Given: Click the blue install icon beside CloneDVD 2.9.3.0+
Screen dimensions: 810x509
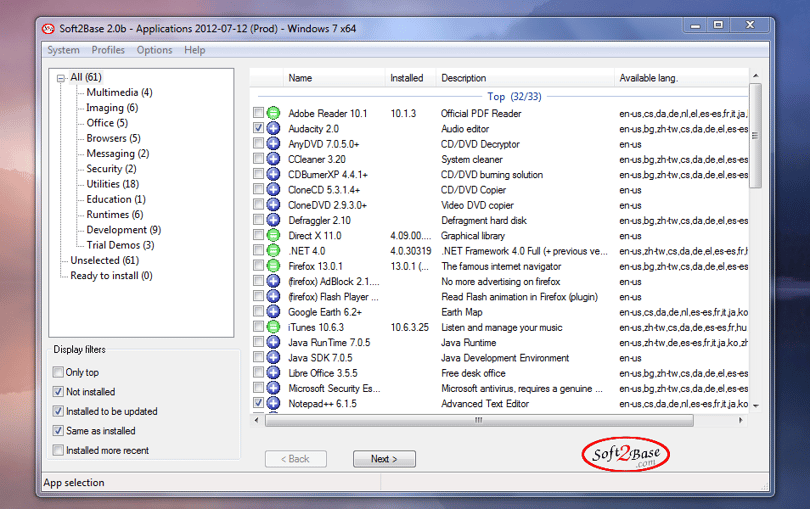Looking at the screenshot, I should click(x=273, y=204).
